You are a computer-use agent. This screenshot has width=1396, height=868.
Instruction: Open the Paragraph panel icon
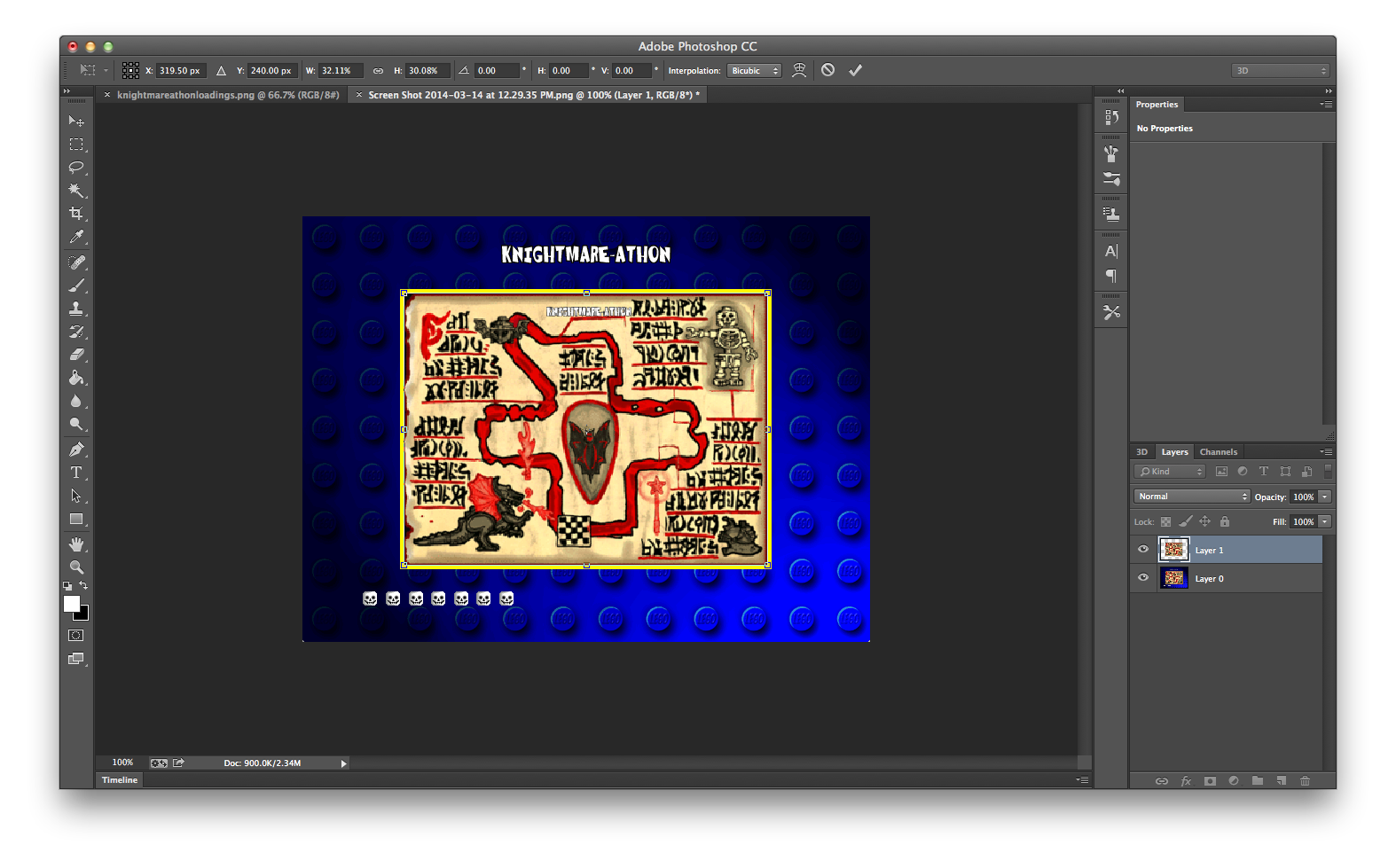pos(1111,277)
